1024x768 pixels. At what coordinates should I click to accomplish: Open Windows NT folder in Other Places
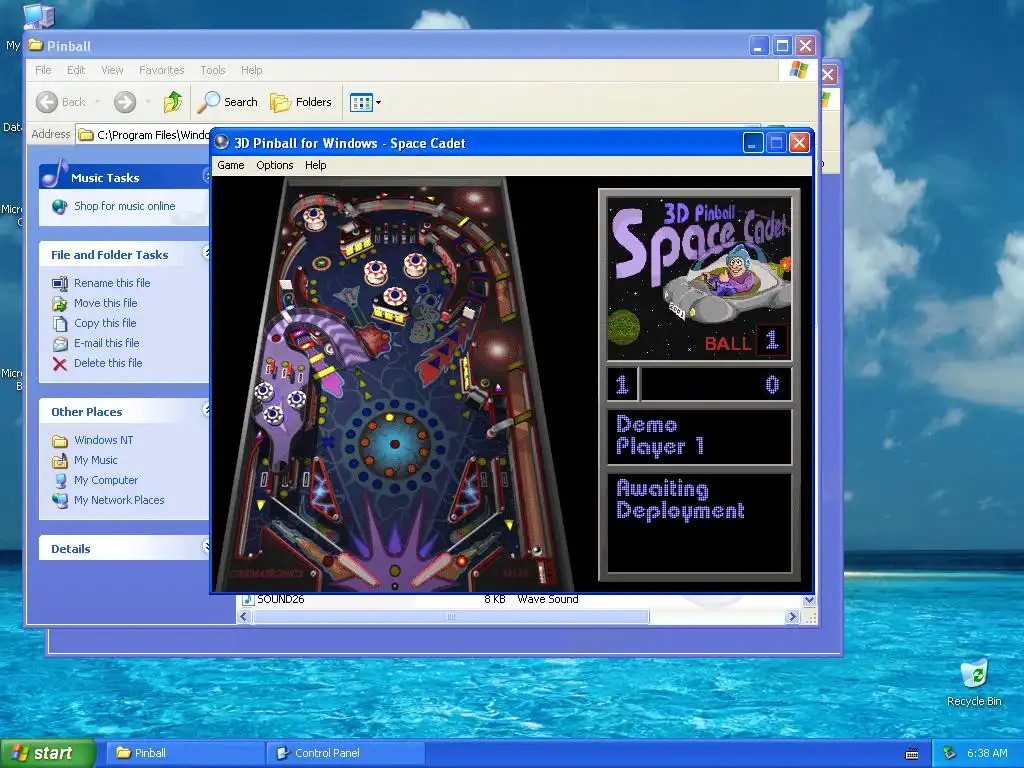103,440
